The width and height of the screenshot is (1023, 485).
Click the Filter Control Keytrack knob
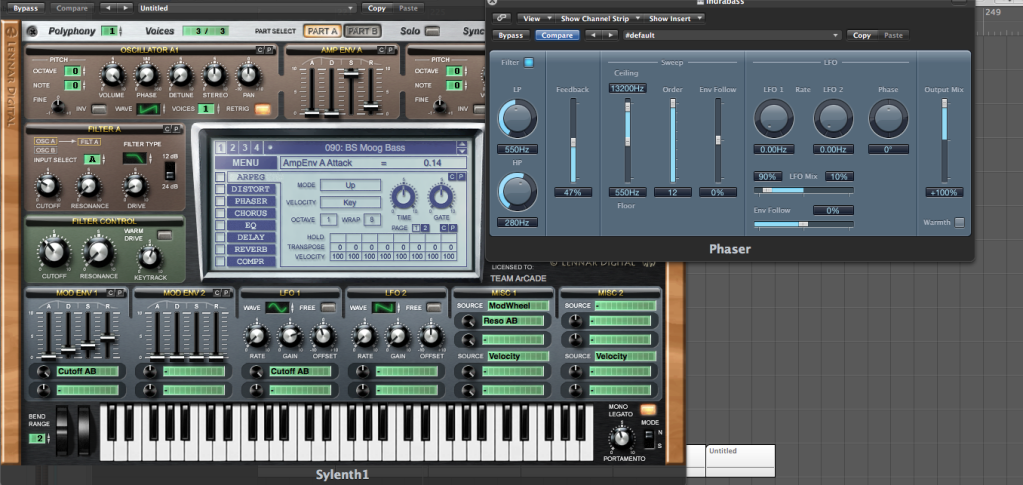pyautogui.click(x=149, y=257)
